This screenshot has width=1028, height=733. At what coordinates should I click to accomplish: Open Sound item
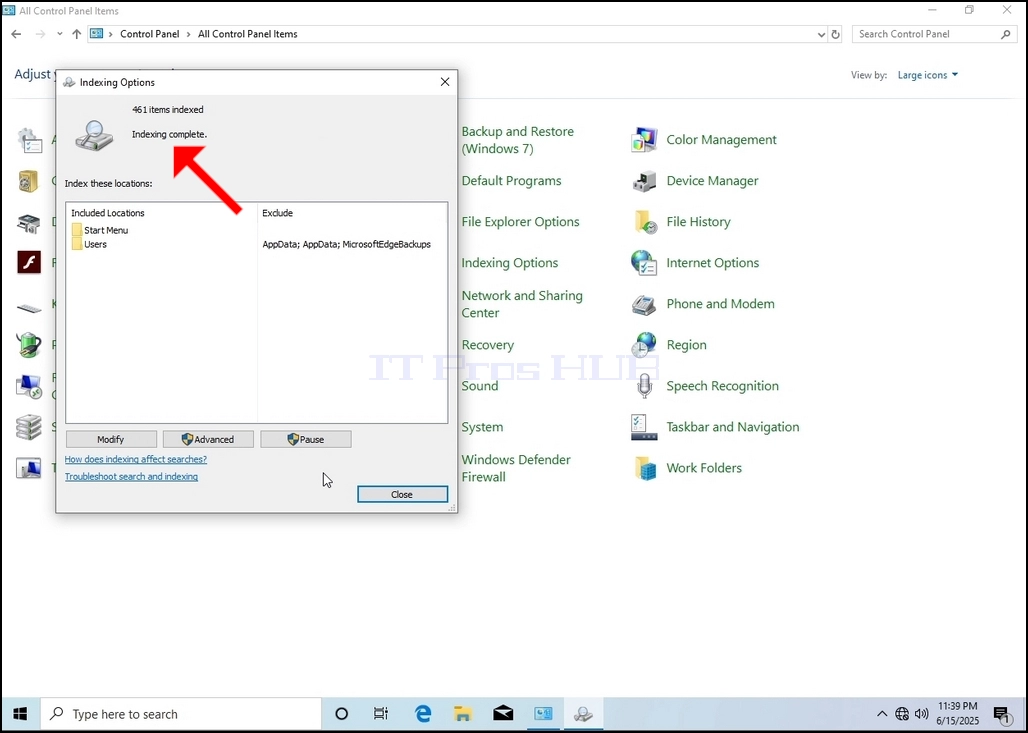click(479, 386)
